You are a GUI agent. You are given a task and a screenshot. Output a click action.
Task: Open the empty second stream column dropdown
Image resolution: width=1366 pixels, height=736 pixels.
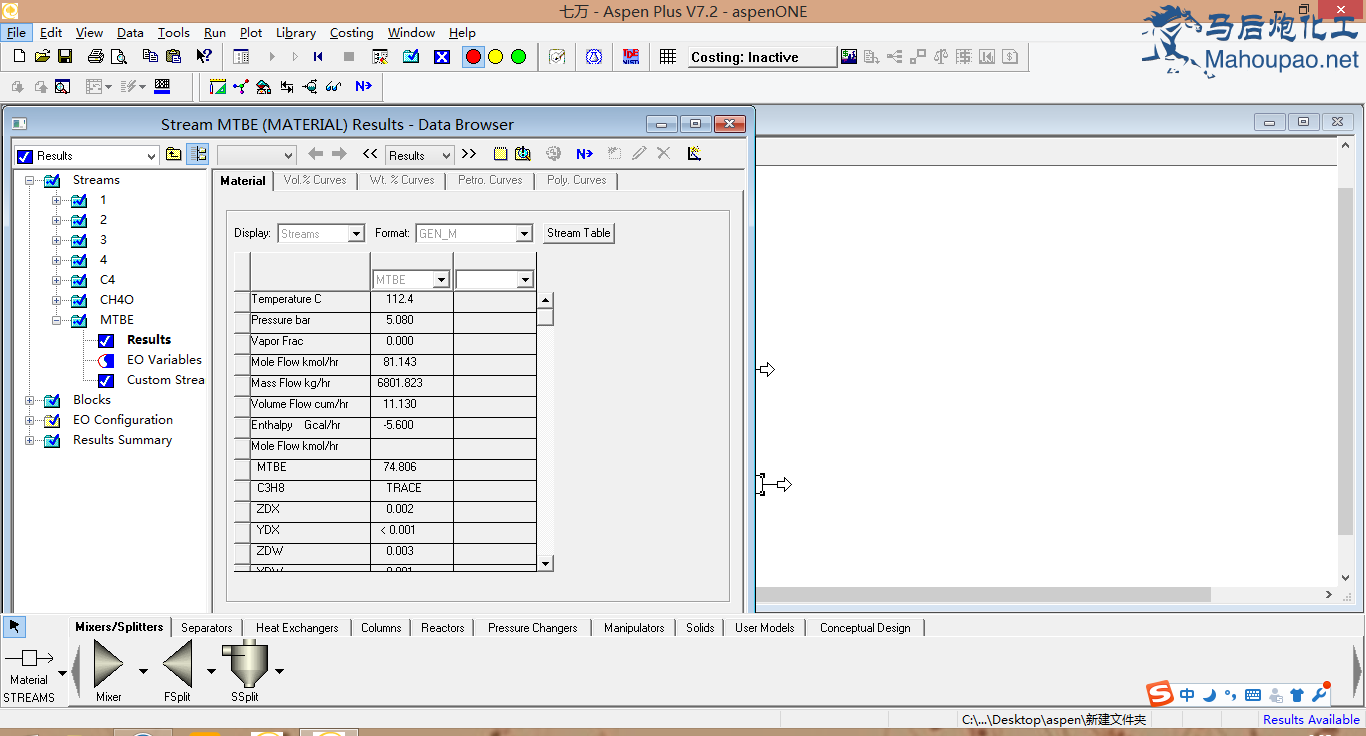point(525,280)
